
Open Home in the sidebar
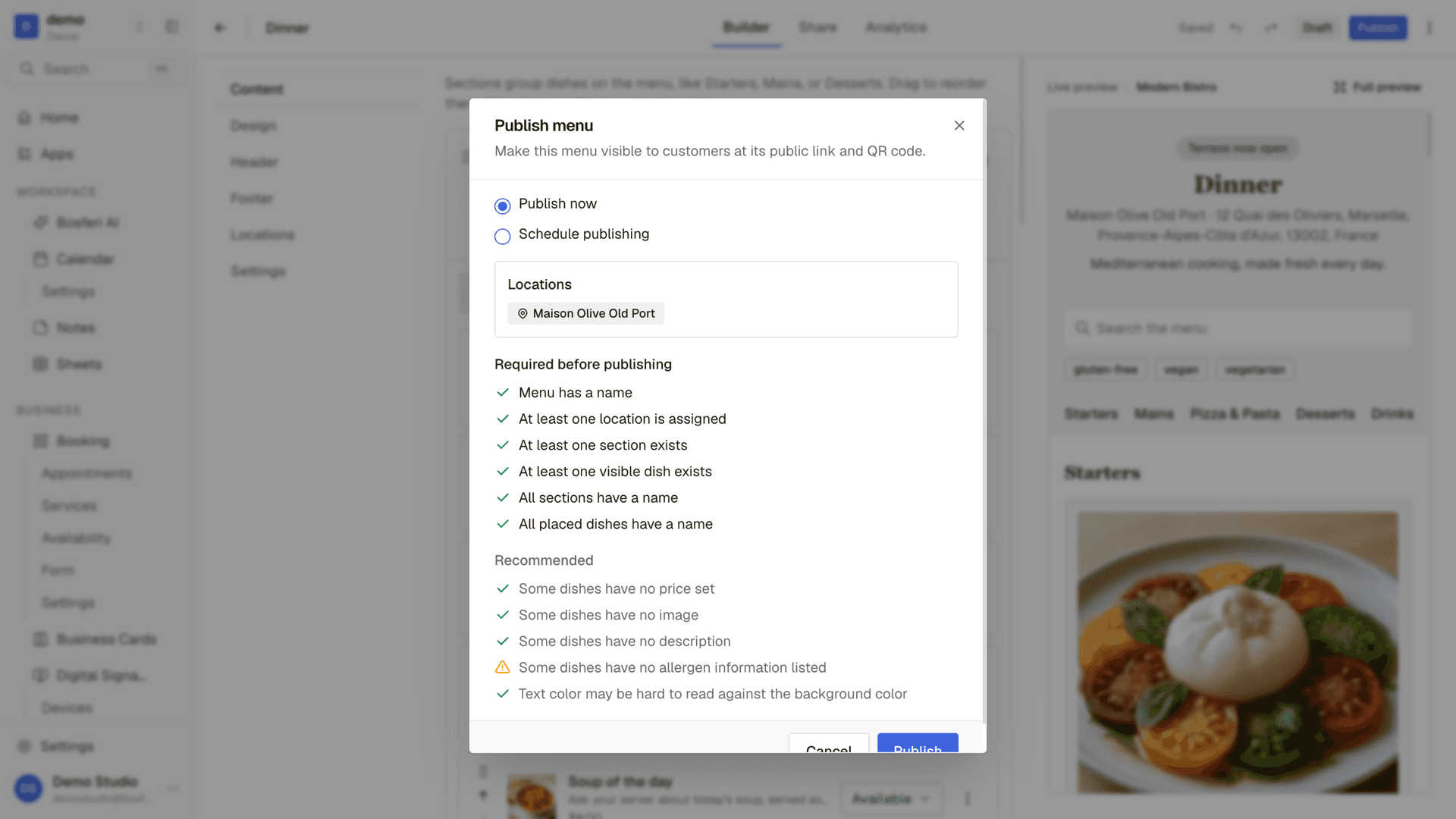59,118
